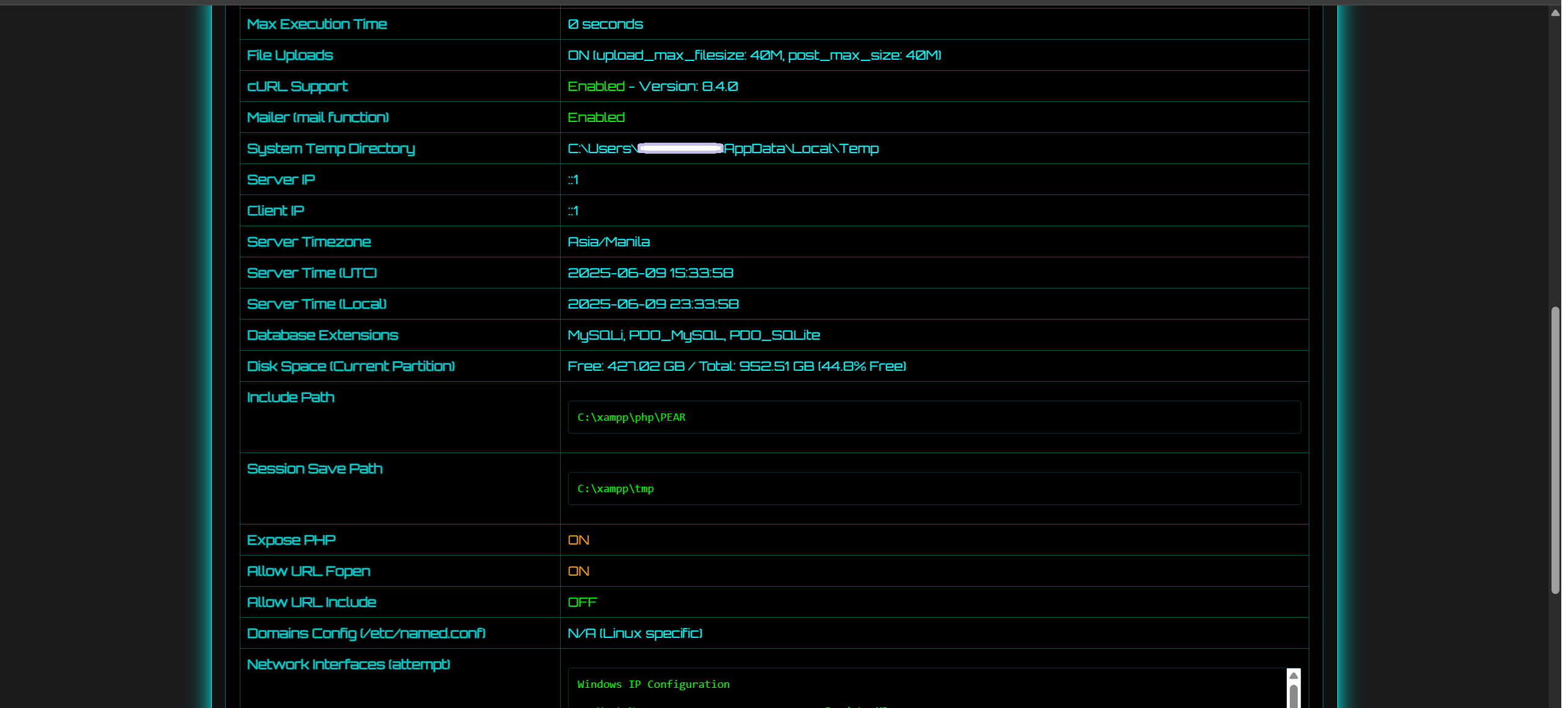Click the Network Interfaces output scrollbar thumb
The width and height of the screenshot is (1568, 708).
tap(1293, 696)
